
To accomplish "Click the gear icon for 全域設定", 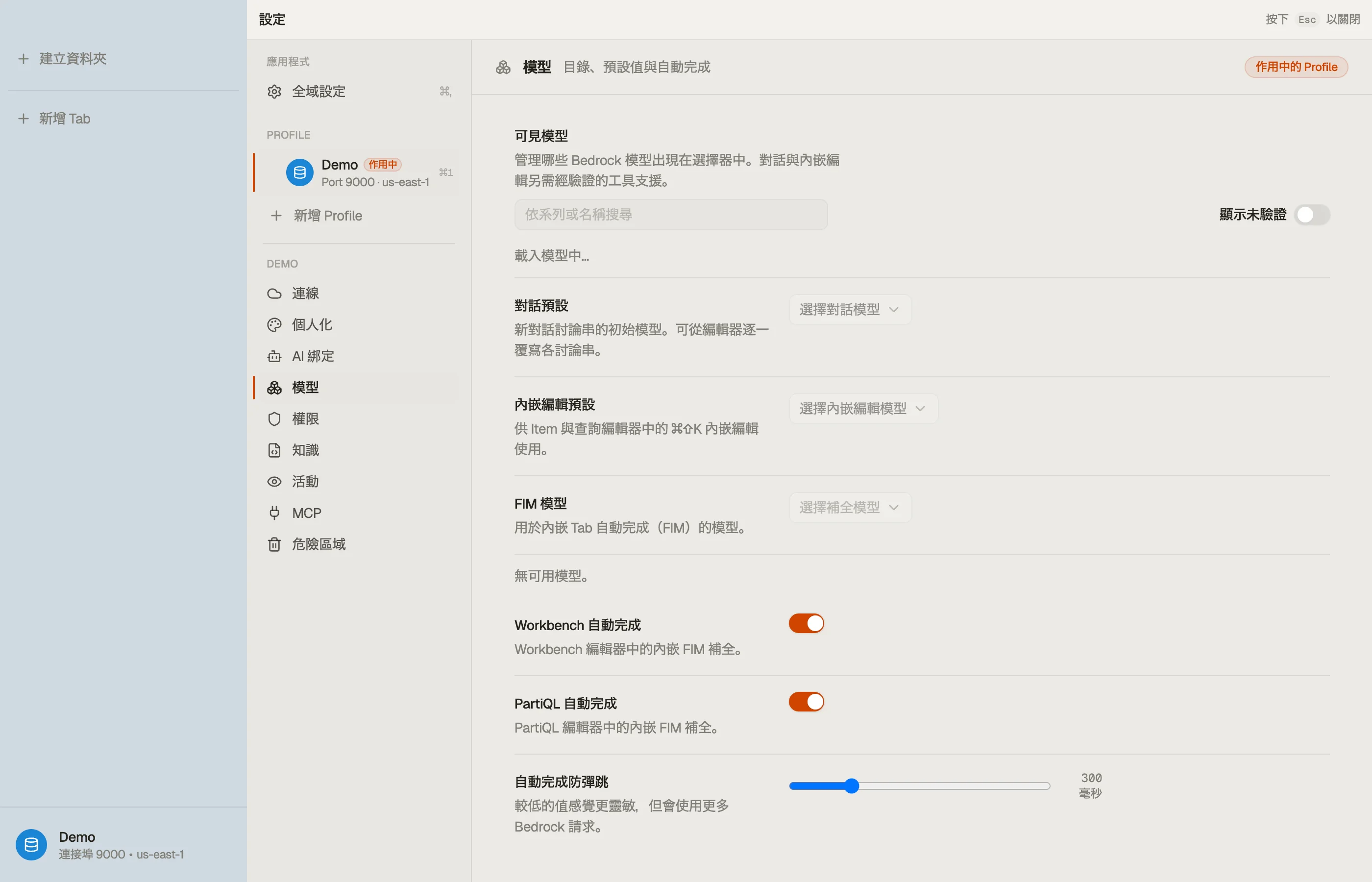I will [x=274, y=92].
